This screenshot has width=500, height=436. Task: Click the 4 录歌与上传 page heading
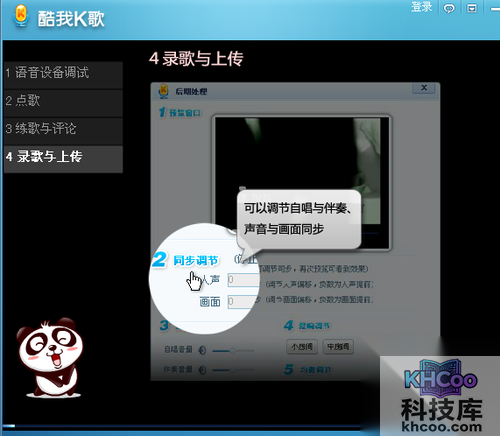[196, 59]
